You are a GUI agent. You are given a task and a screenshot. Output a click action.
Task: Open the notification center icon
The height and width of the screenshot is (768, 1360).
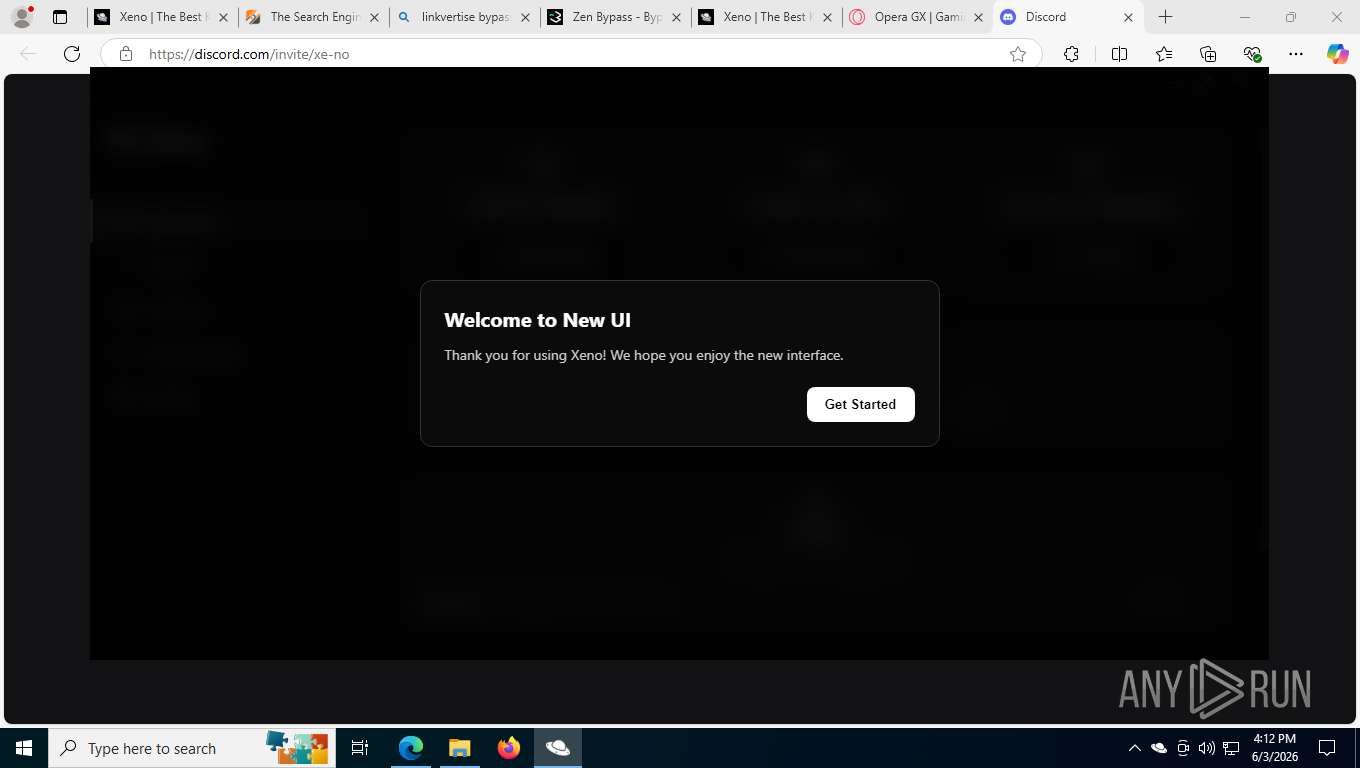click(x=1327, y=748)
